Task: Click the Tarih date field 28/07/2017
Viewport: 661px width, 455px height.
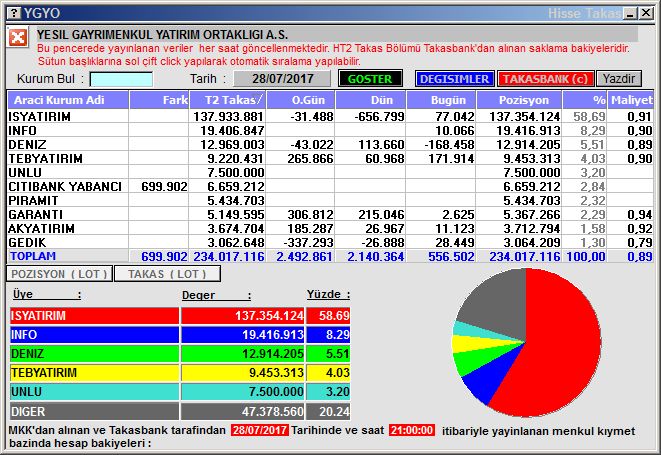Action: tap(282, 79)
